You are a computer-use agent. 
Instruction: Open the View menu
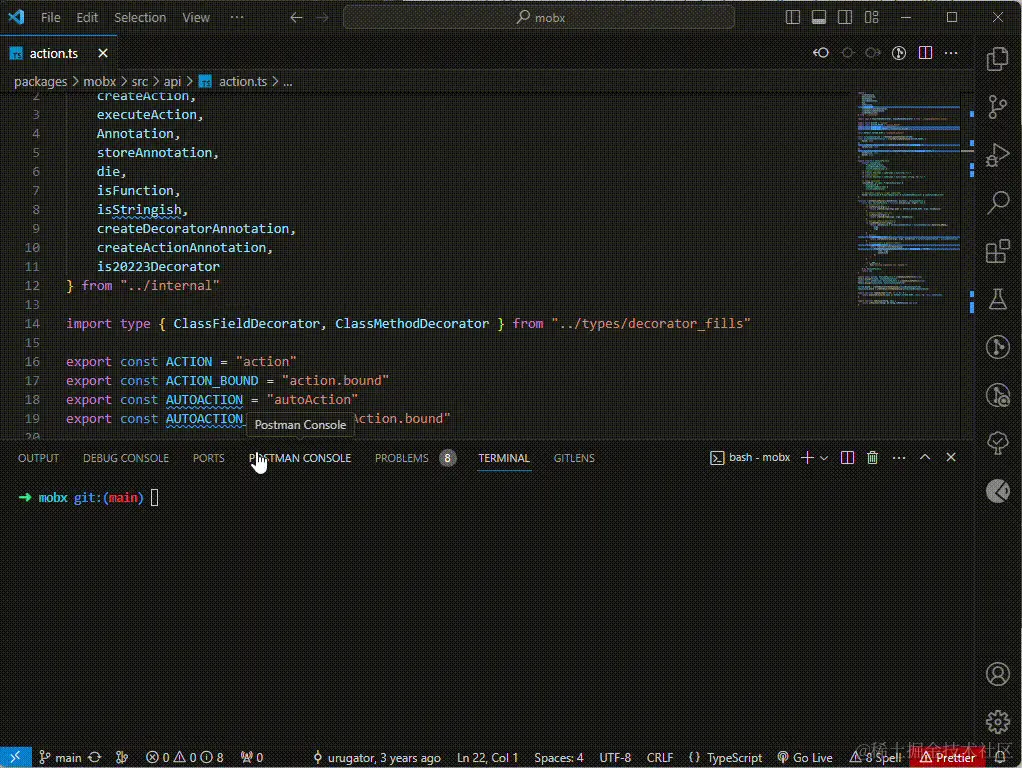[196, 18]
